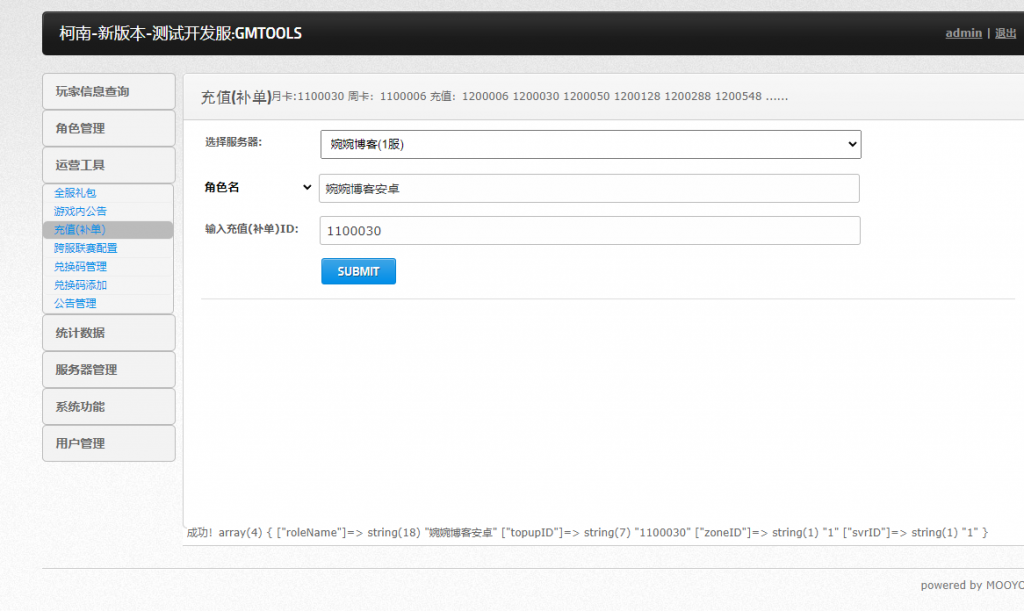This screenshot has width=1024, height=611.
Task: Click the admin user link
Action: coord(963,33)
